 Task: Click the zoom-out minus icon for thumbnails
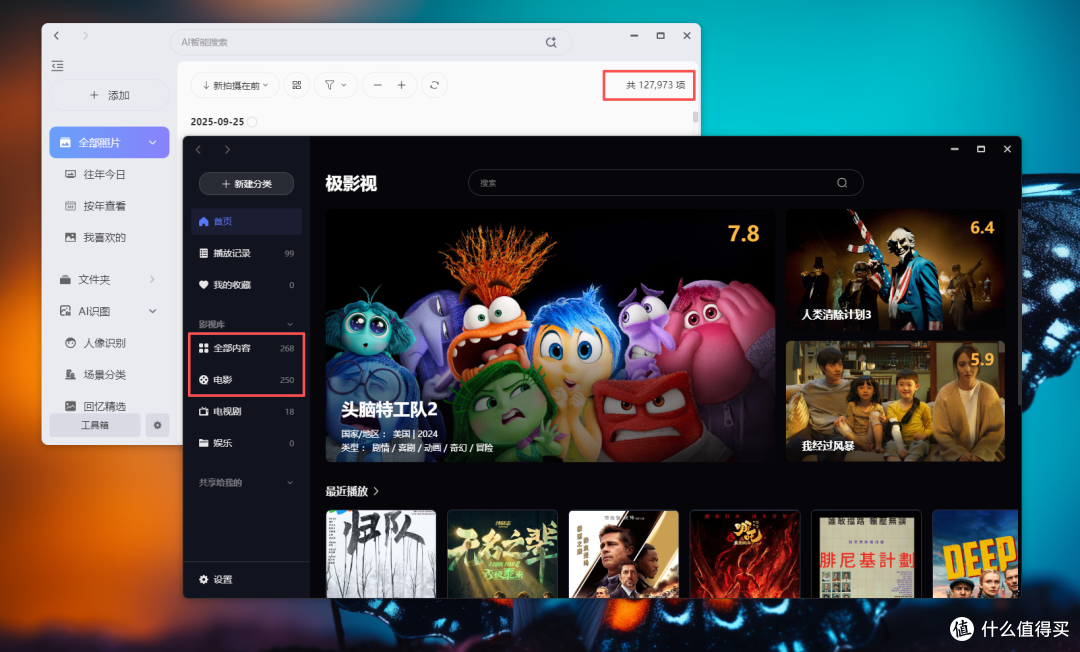click(x=377, y=85)
